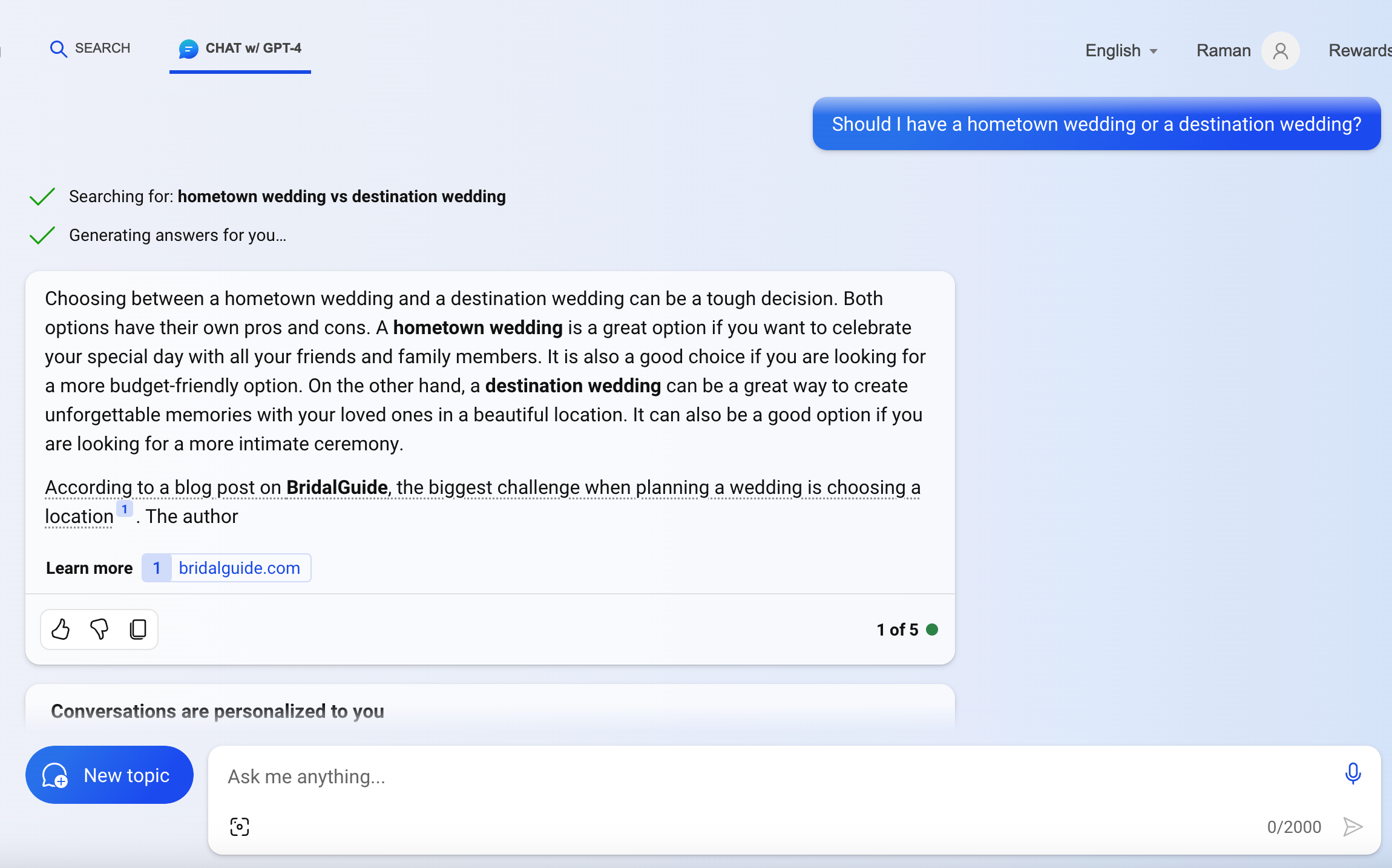Click the magnifying glass search icon
The image size is (1392, 868).
(58, 48)
